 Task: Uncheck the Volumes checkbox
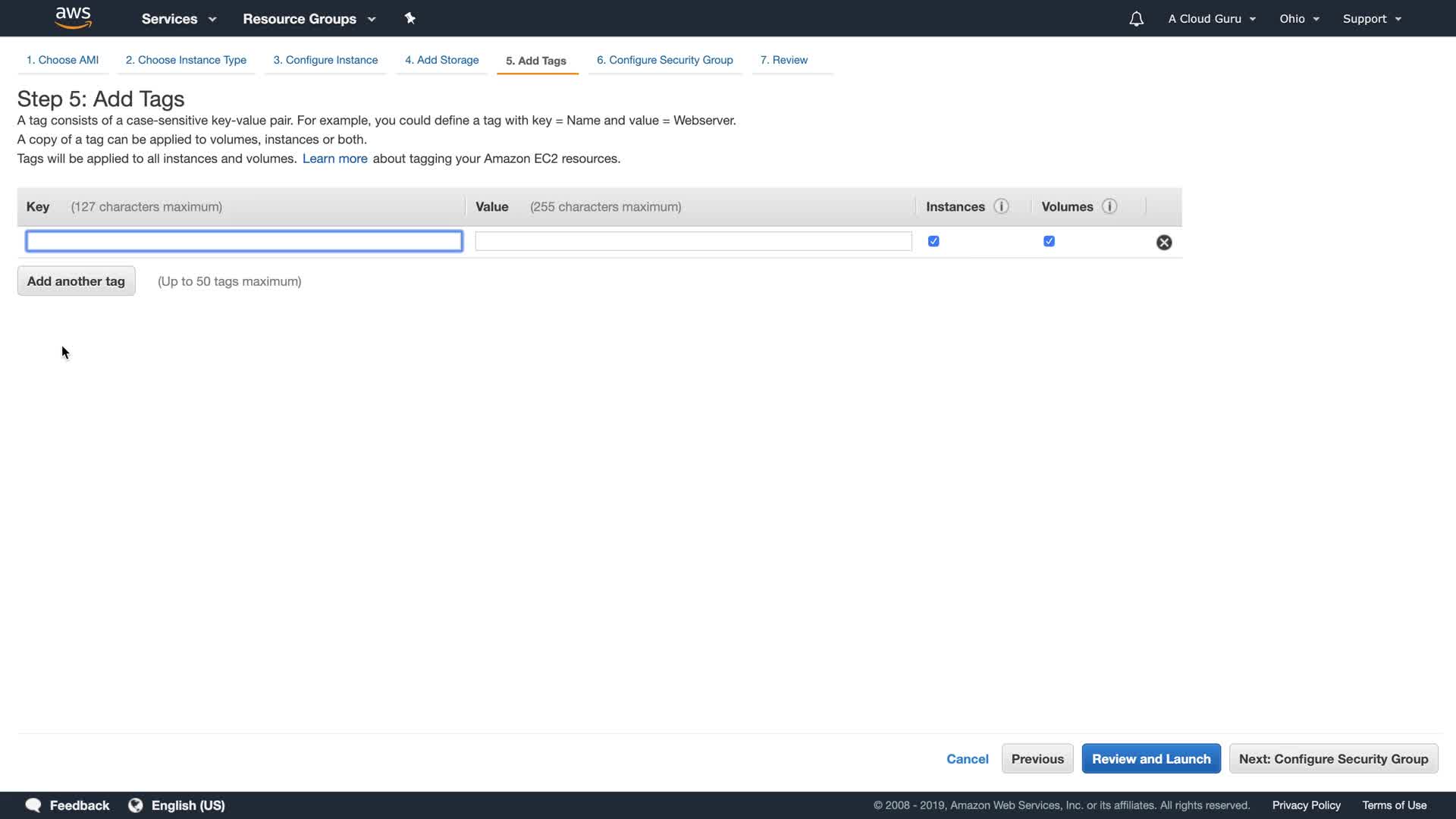point(1049,241)
